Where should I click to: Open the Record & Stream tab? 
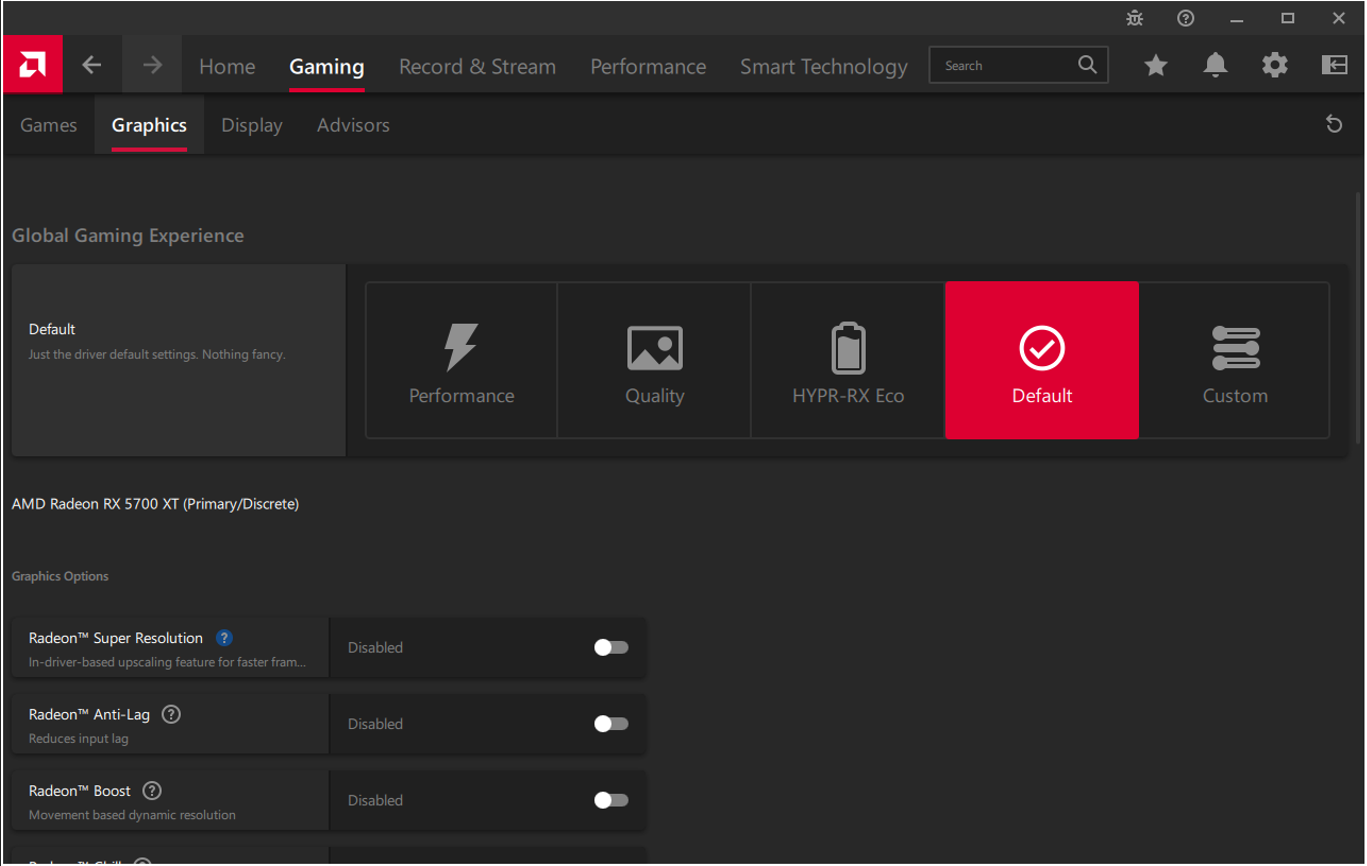477,66
